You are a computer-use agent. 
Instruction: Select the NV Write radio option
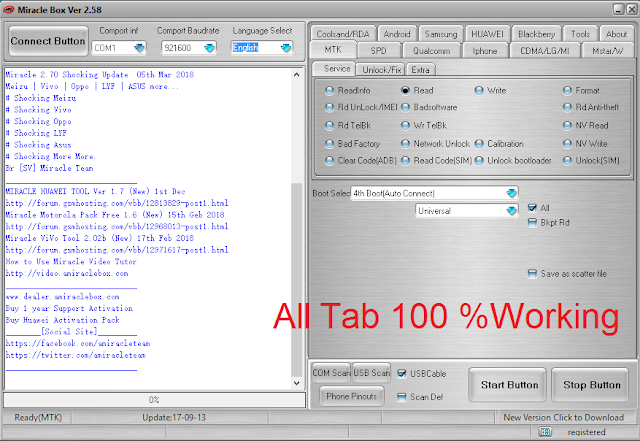coord(567,144)
